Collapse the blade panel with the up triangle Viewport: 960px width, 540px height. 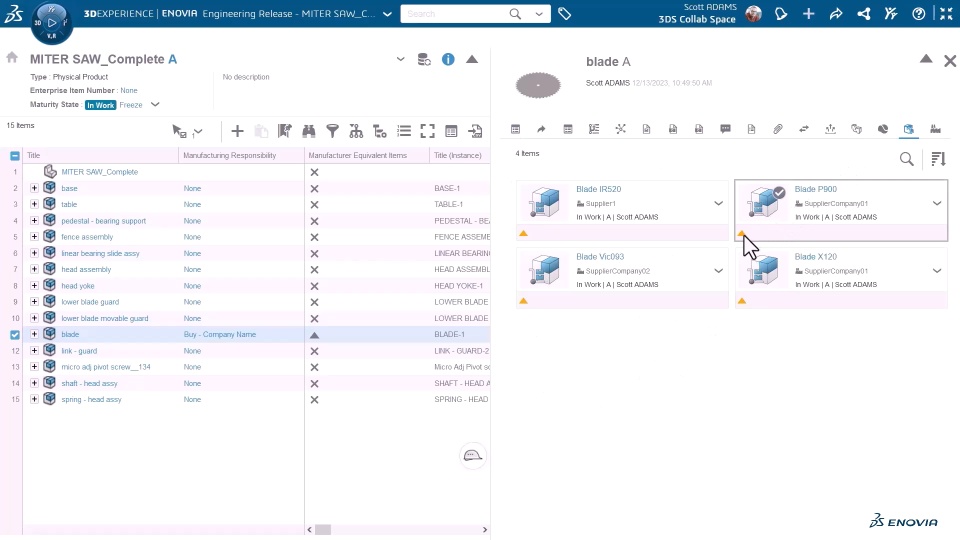[926, 59]
